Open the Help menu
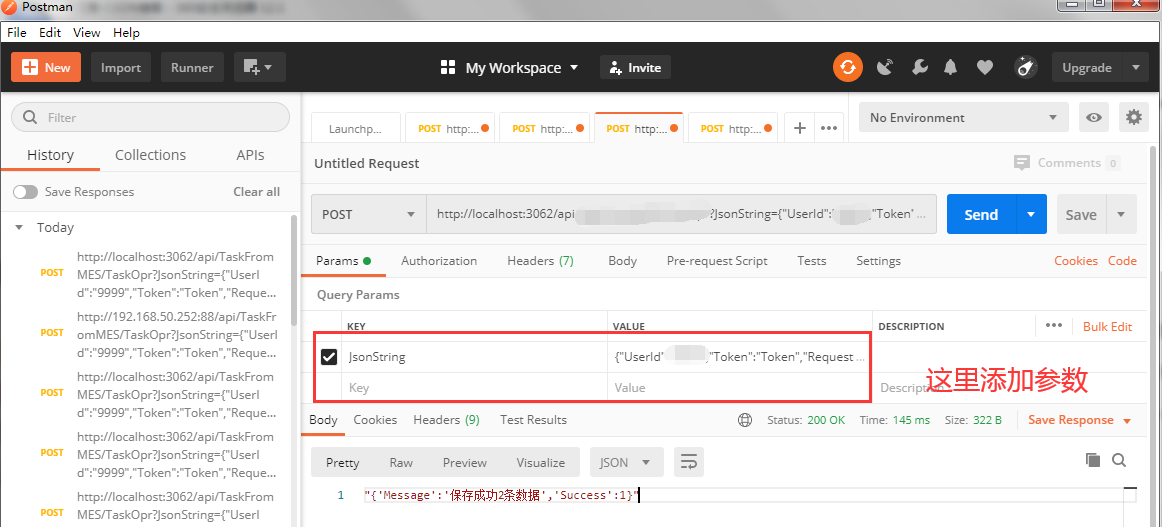Viewport: 1162px width, 527px height. coord(126,33)
